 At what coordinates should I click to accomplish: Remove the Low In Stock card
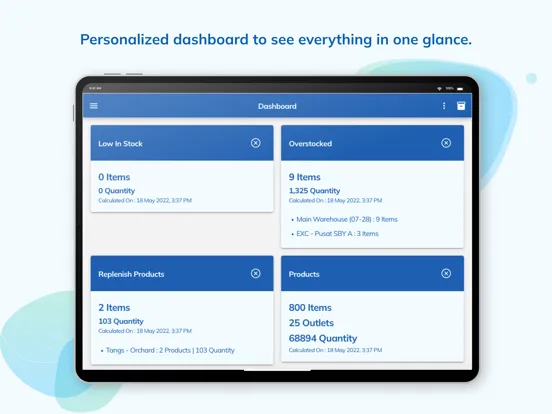point(256,143)
